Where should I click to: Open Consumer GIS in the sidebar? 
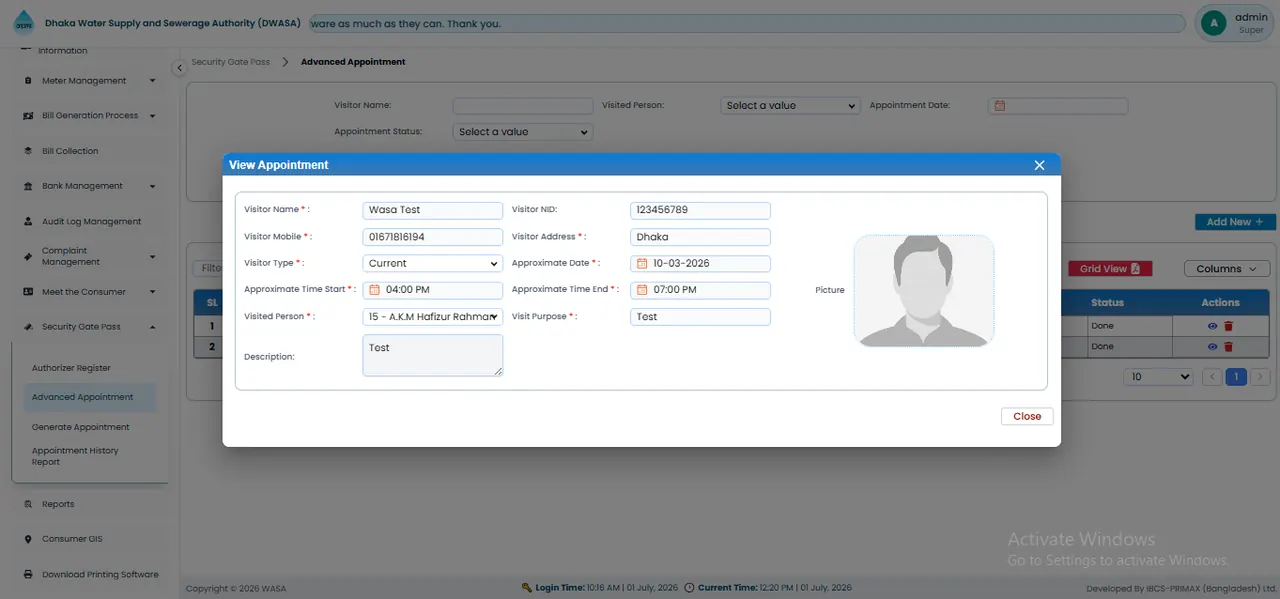pos(72,539)
